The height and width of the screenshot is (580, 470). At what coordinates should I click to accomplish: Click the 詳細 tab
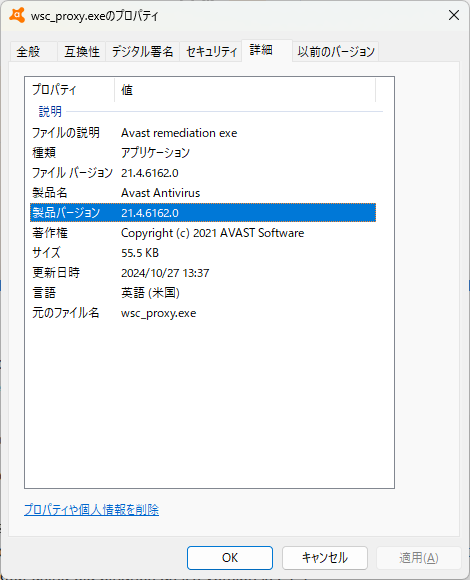tap(267, 50)
